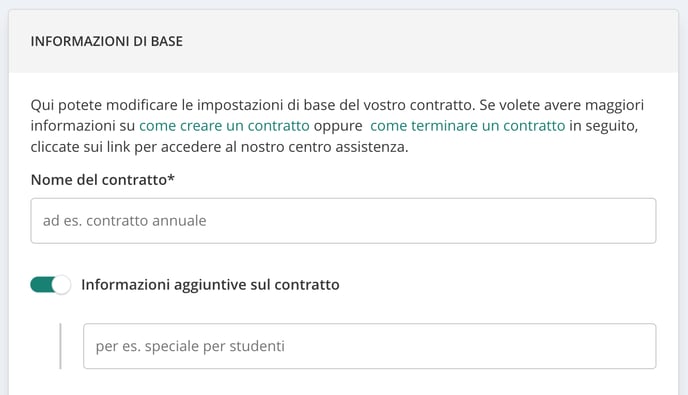Screen dimensions: 688x395
Task: Click the white knob of the green switch
Action: coord(61,285)
